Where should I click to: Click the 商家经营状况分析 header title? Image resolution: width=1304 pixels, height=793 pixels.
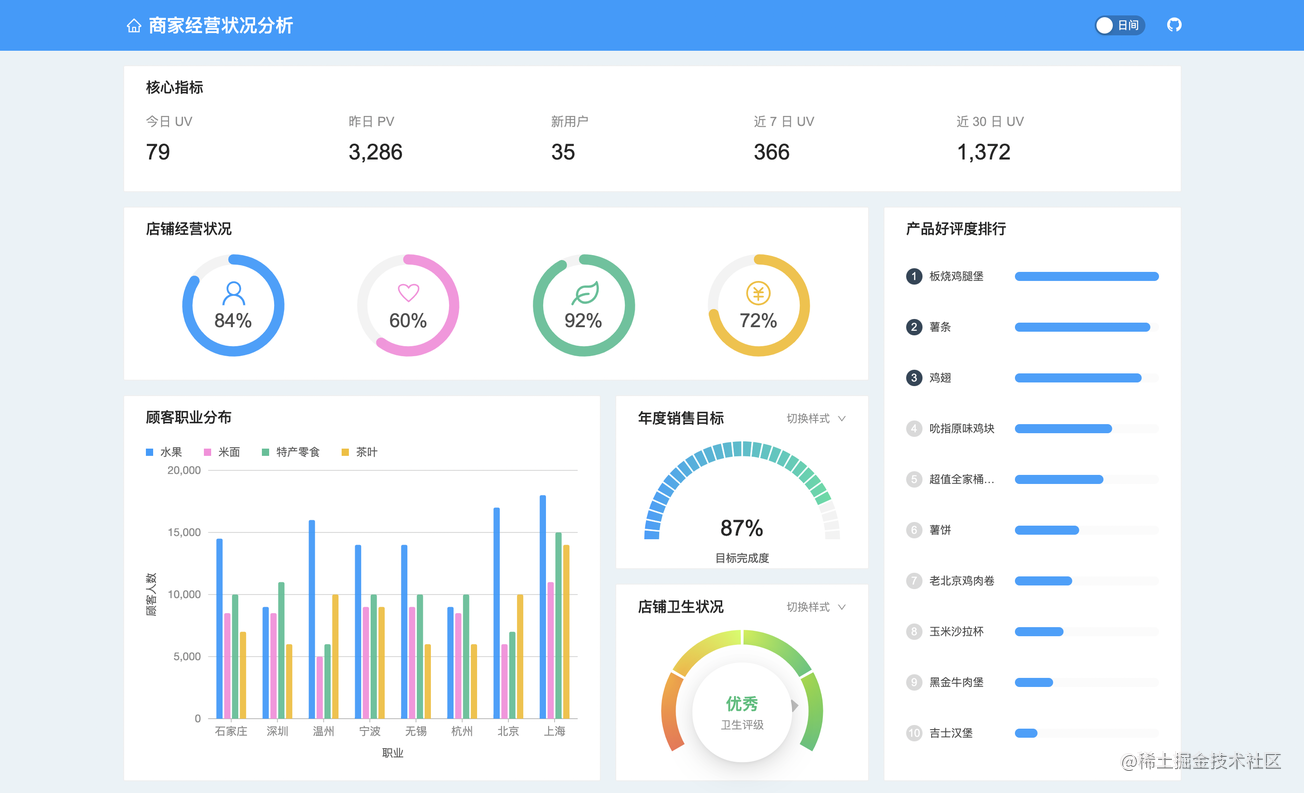tap(220, 26)
